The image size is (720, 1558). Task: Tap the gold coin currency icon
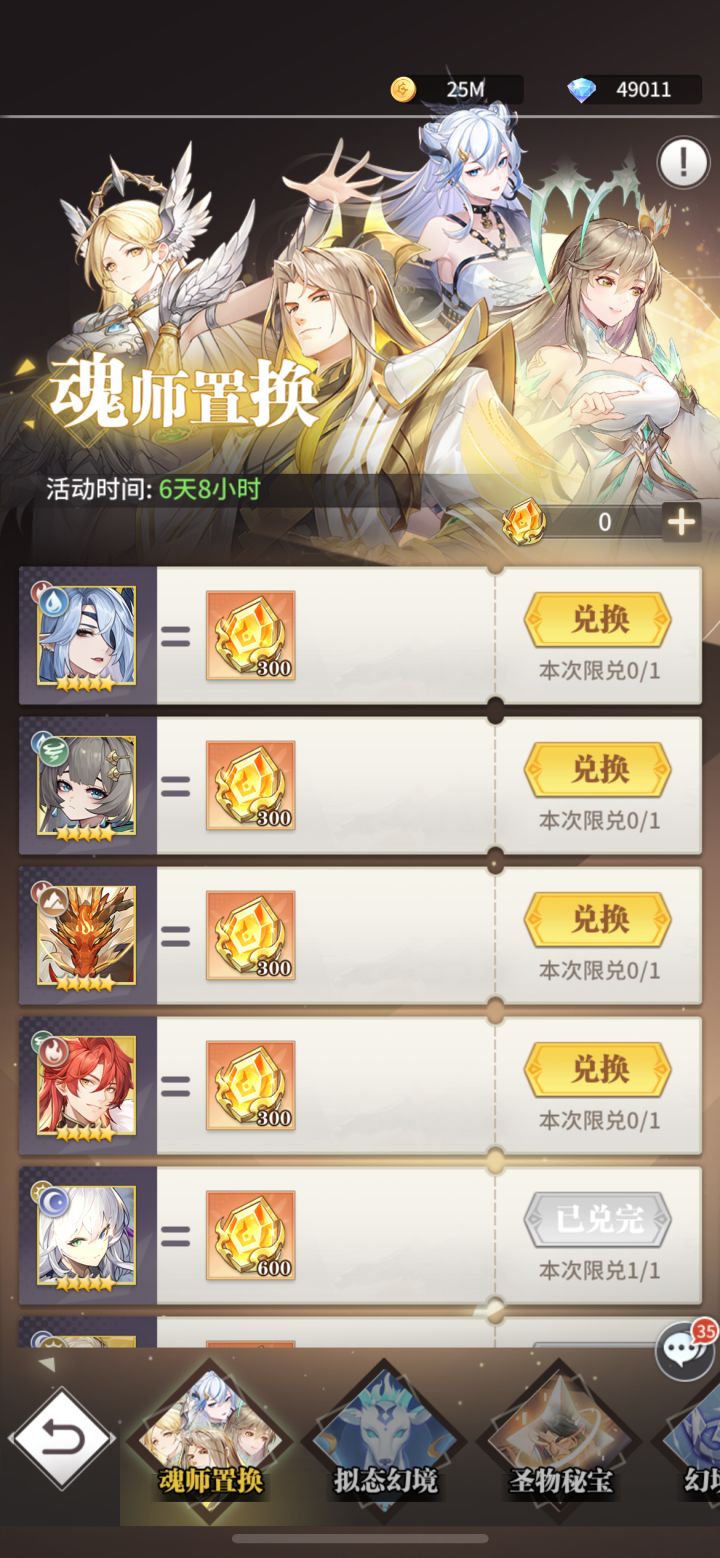[402, 90]
